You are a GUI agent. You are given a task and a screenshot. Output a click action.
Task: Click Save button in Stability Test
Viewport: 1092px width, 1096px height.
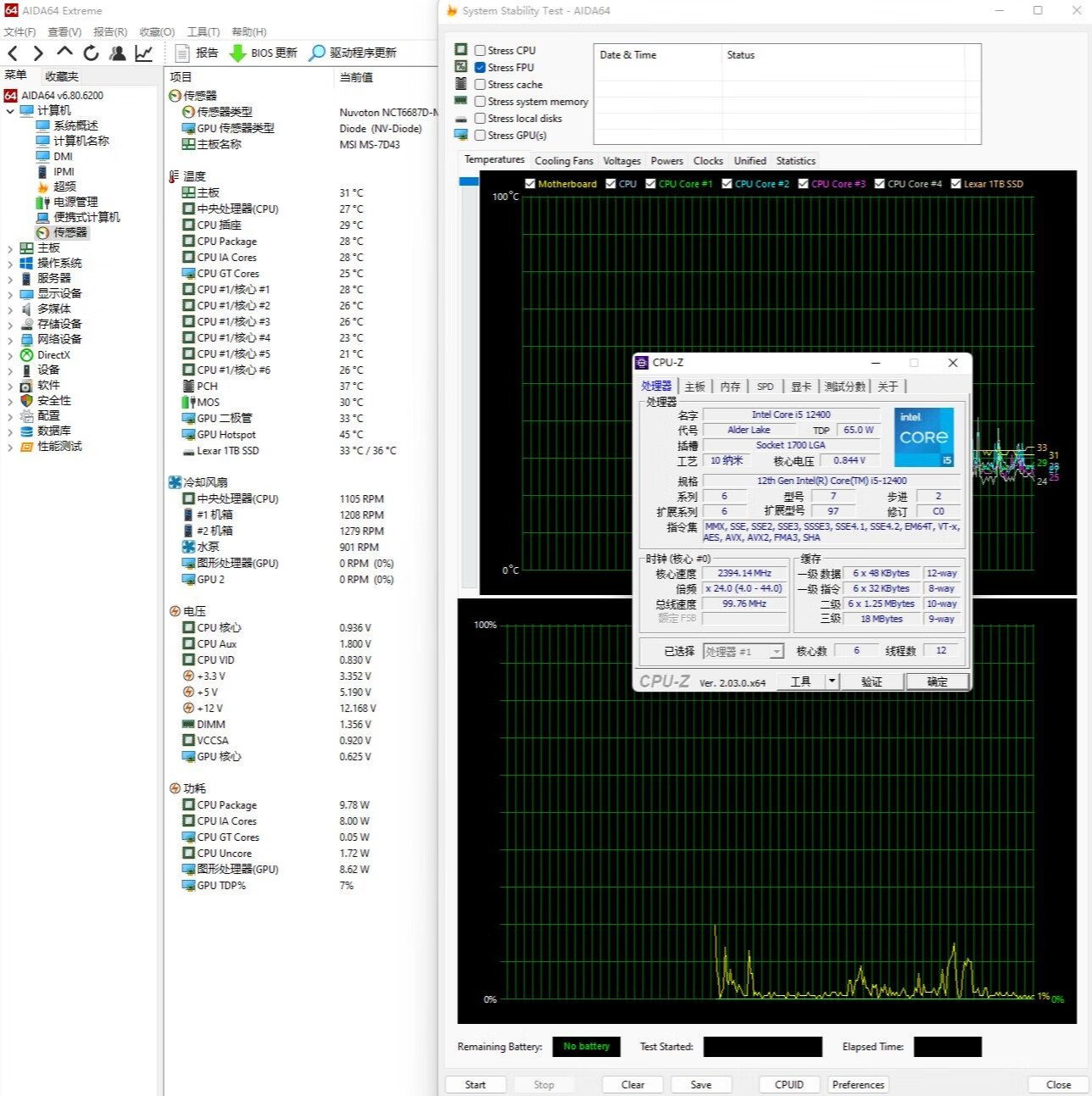701,1085
